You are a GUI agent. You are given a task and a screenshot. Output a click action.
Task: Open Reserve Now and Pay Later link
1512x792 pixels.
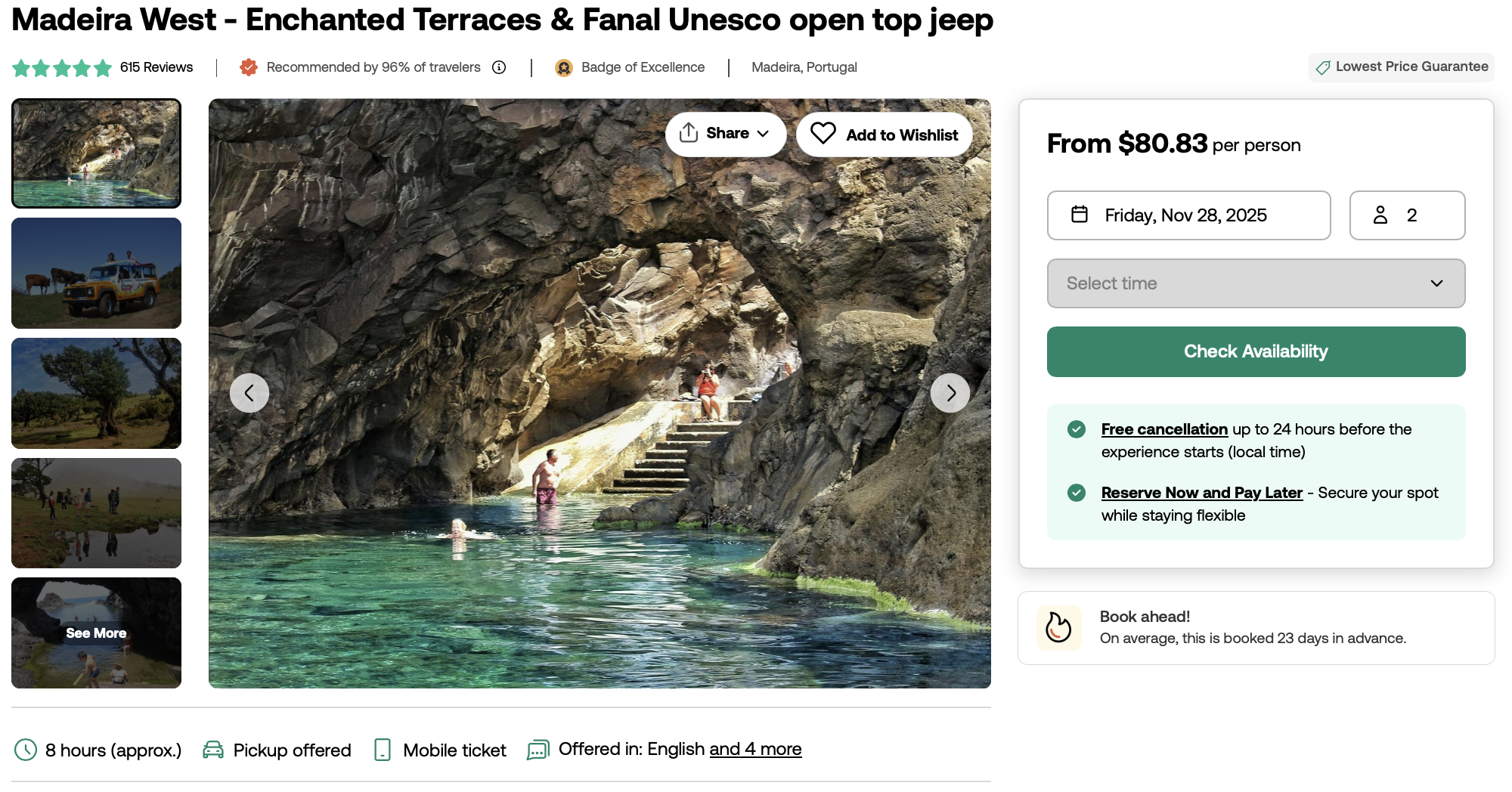[1201, 493]
